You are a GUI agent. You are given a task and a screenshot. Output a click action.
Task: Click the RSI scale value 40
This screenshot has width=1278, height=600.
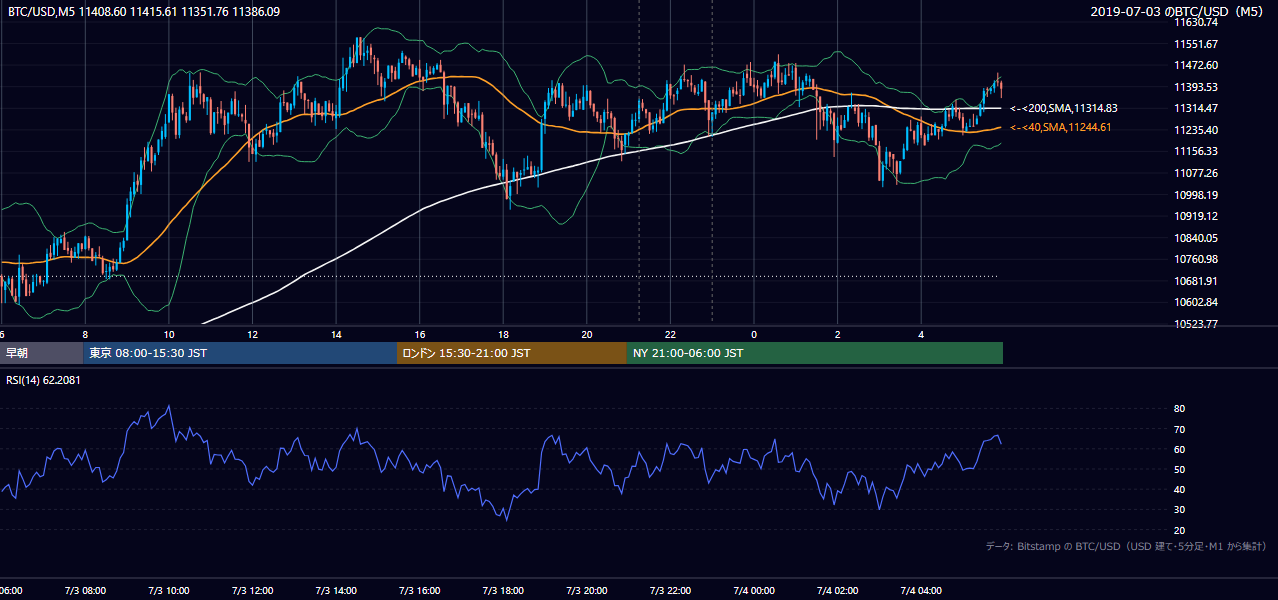click(1180, 489)
